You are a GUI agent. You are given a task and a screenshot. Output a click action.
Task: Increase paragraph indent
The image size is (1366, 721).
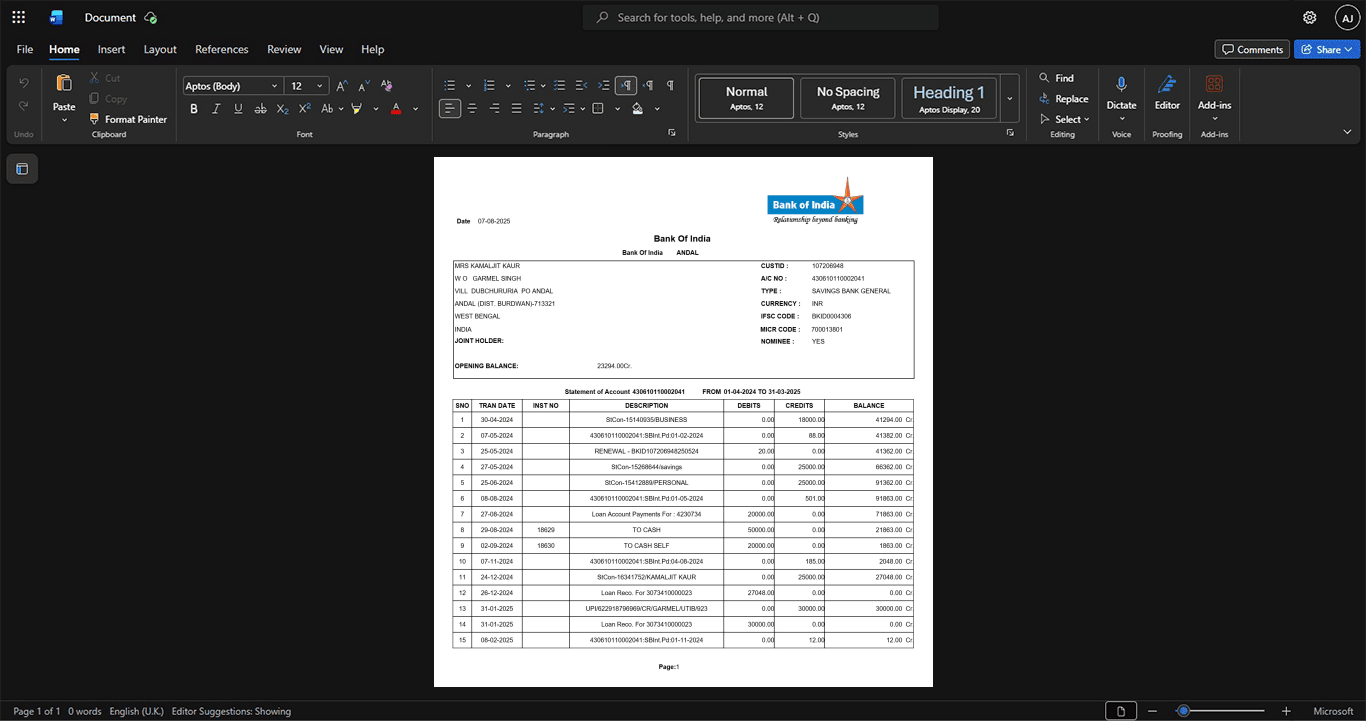pos(604,86)
